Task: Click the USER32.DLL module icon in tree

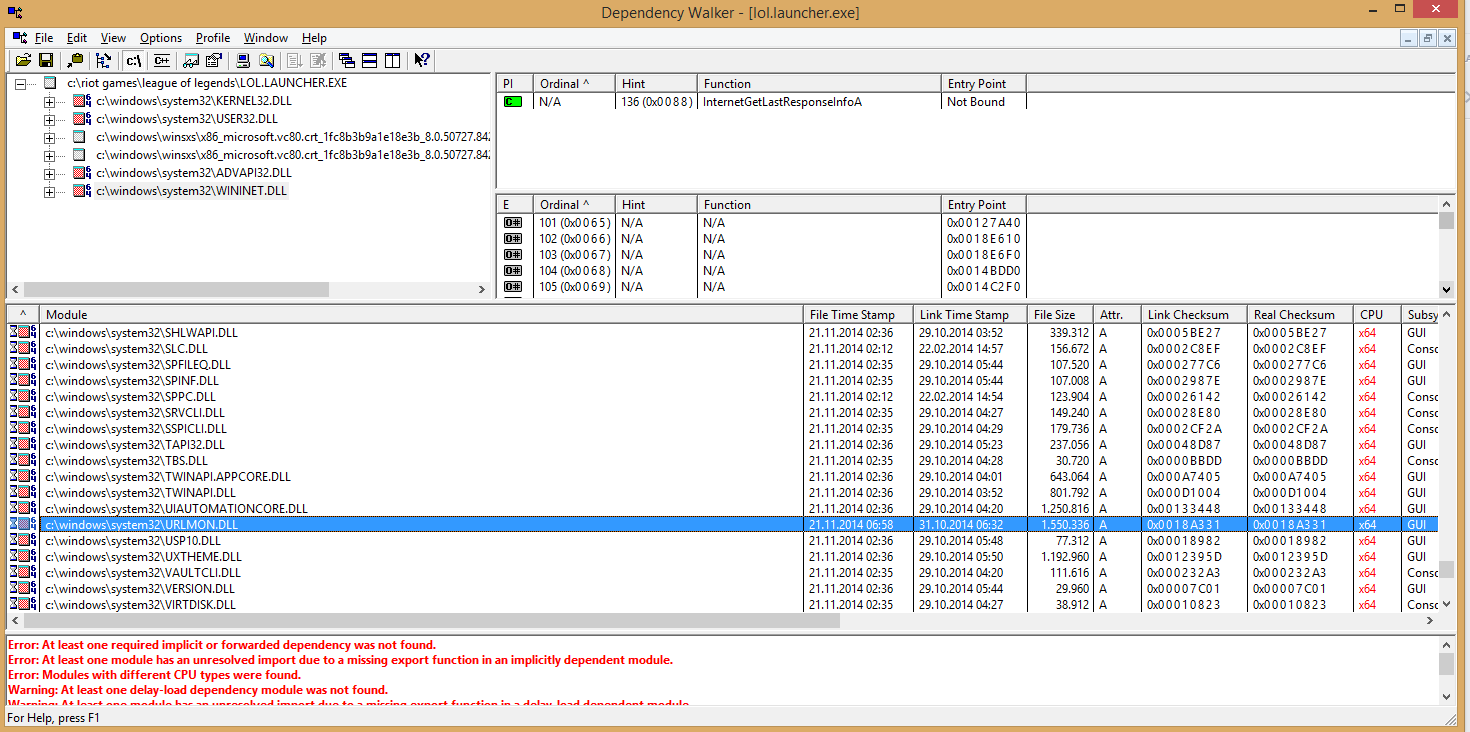Action: (82, 119)
